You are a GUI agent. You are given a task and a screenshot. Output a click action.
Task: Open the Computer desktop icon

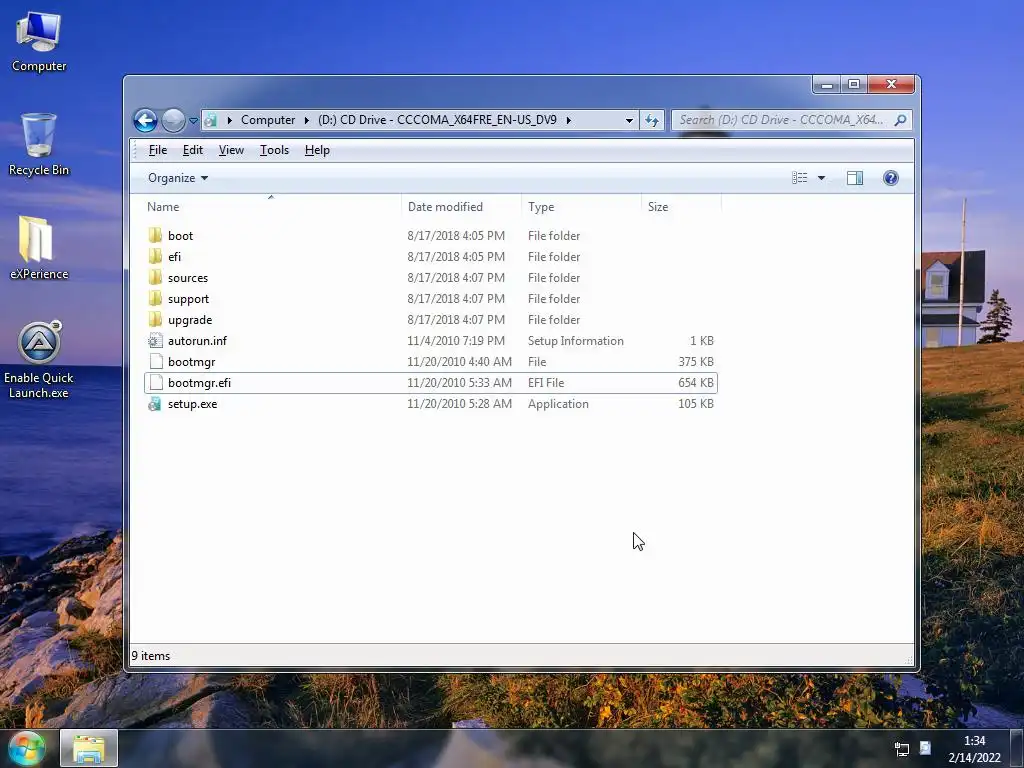coord(39,40)
